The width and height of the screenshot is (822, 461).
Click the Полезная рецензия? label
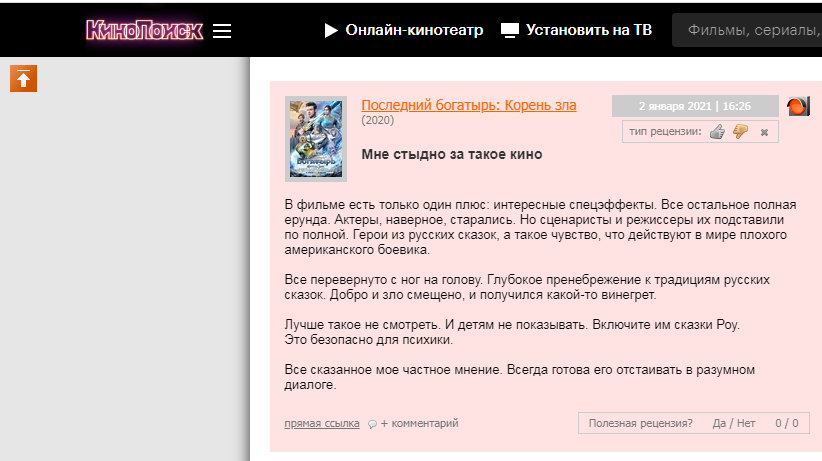pyautogui.click(x=641, y=423)
